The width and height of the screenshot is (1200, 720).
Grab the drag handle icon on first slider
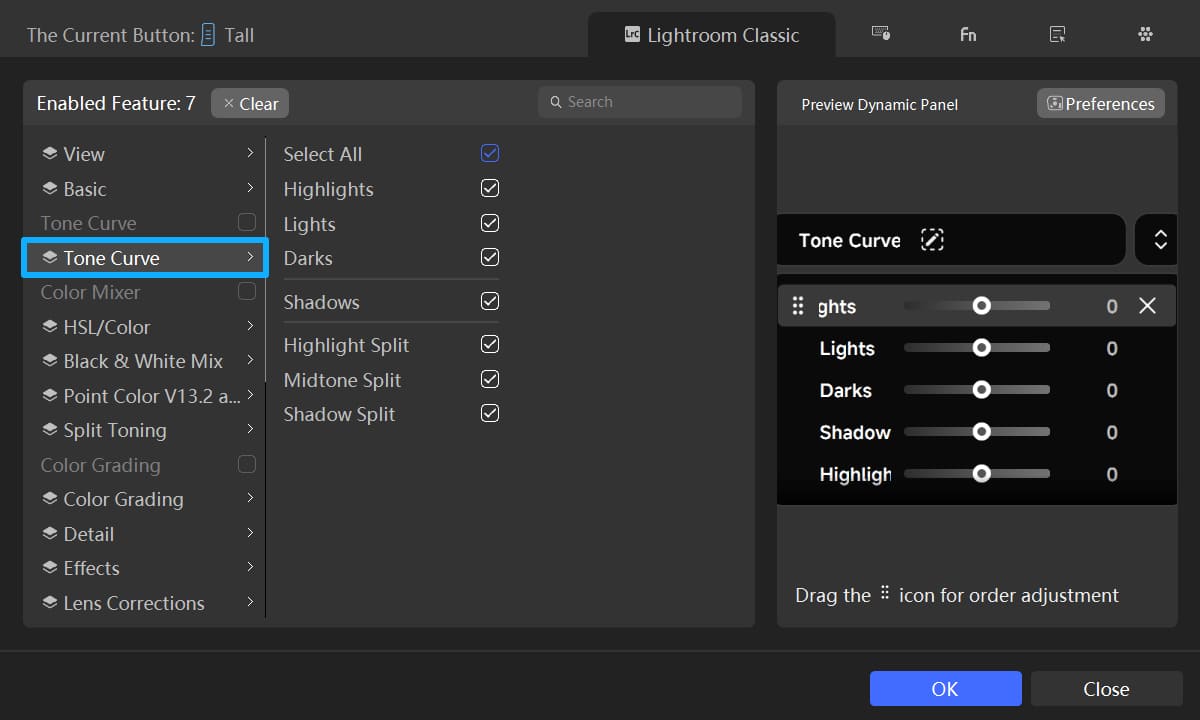[x=798, y=306]
